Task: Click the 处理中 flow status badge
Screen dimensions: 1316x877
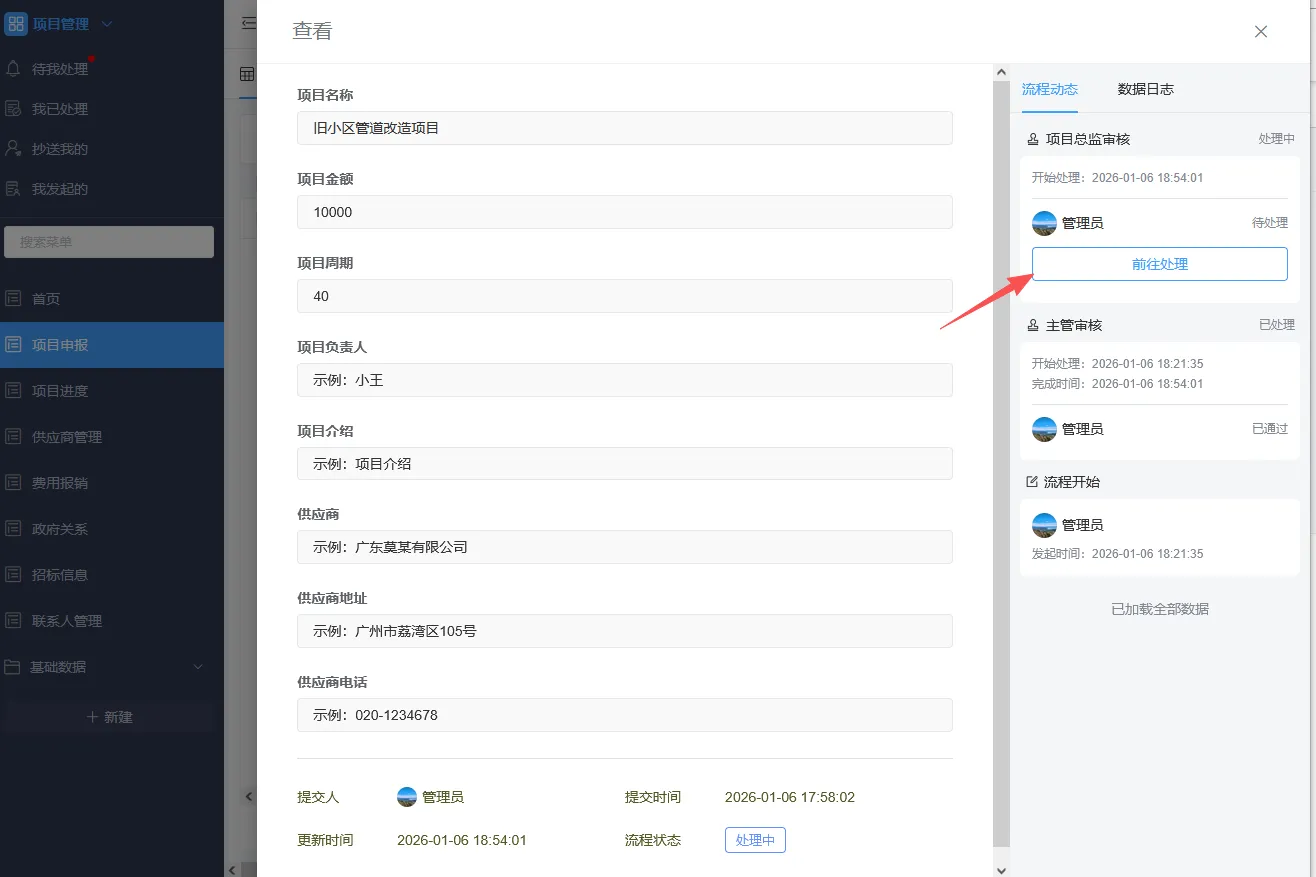Action: tap(754, 840)
